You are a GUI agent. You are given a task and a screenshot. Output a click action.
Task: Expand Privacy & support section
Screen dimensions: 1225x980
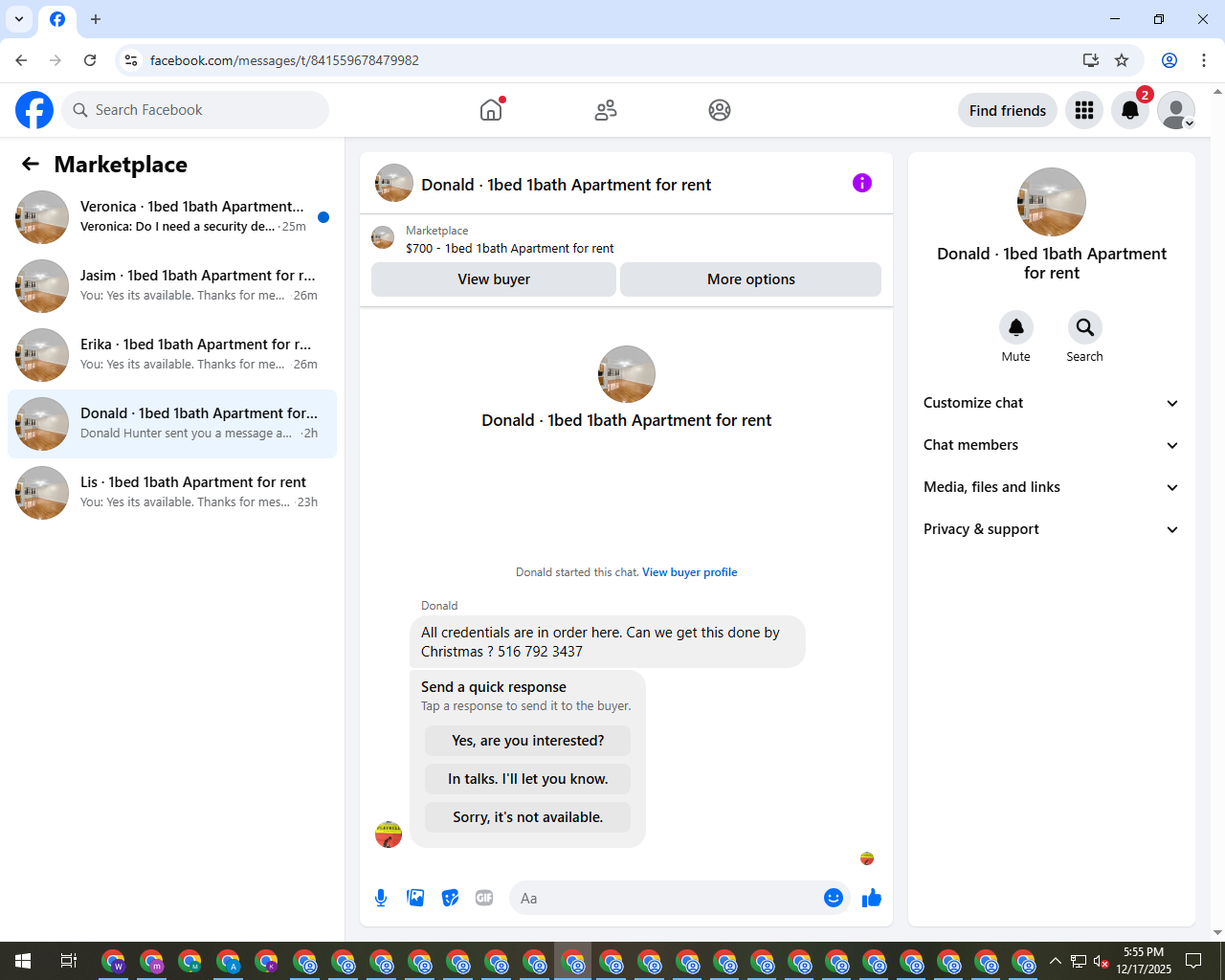coord(1052,529)
